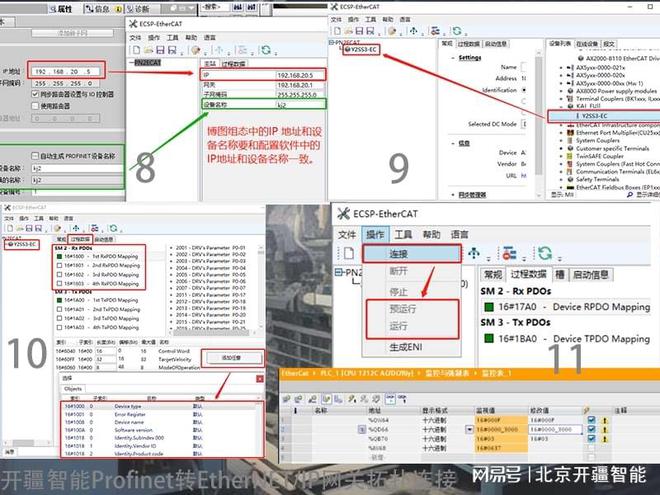660x495 pixels.
Task: Collapse the 信息 section in the device list window
Action: pos(453,144)
